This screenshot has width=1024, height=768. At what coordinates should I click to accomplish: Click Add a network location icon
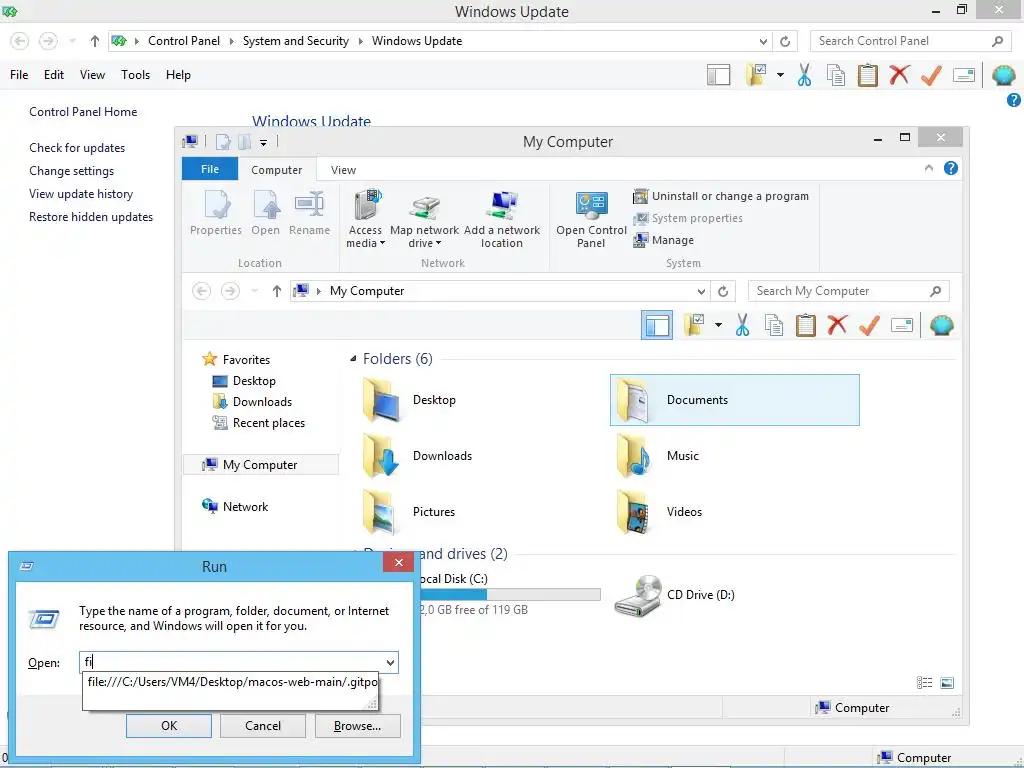coord(502,219)
